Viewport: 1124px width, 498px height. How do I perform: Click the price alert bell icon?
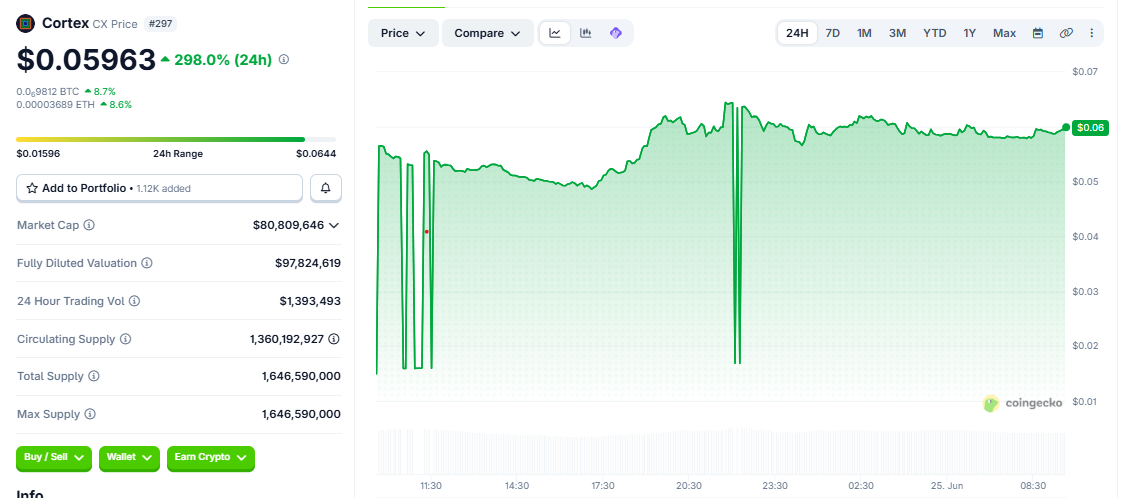pos(325,188)
